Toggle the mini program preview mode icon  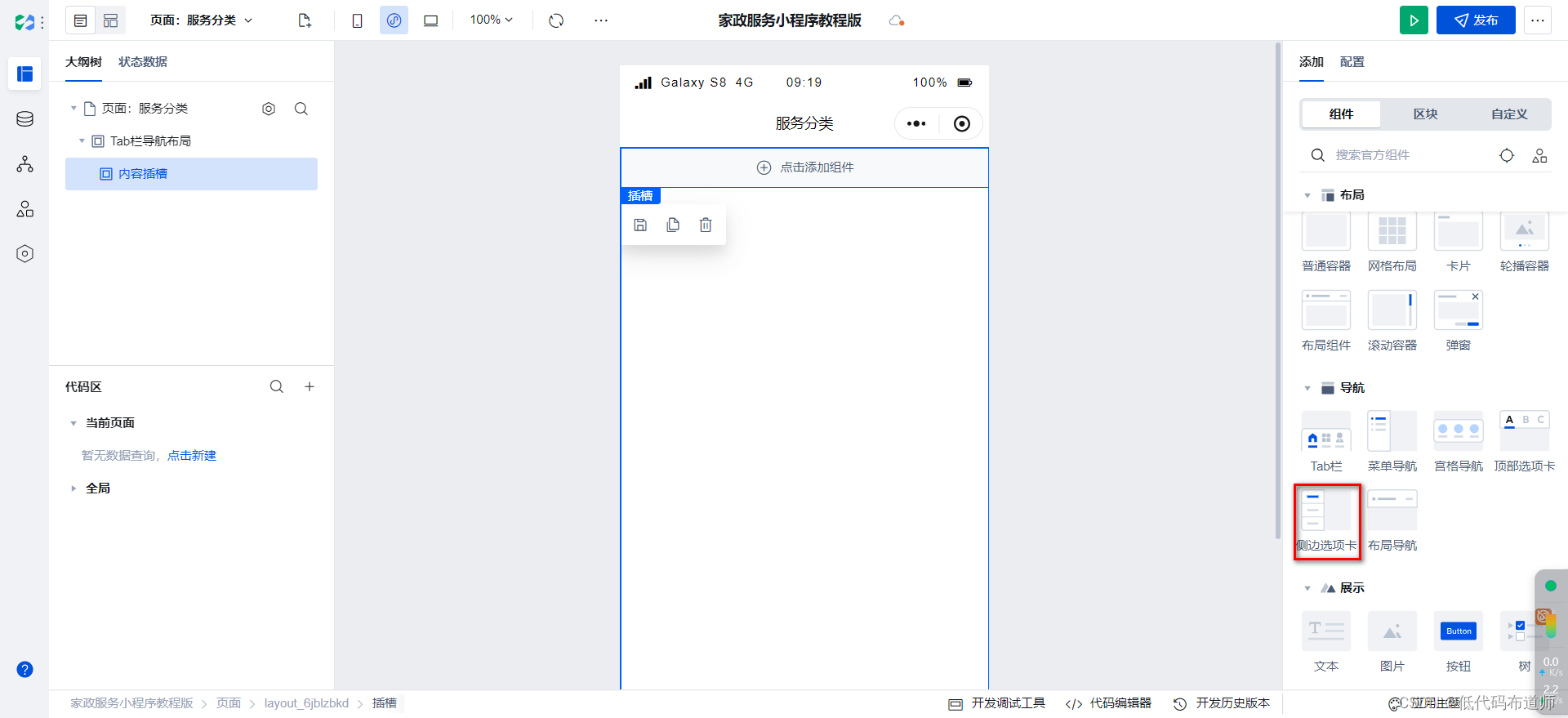(394, 20)
